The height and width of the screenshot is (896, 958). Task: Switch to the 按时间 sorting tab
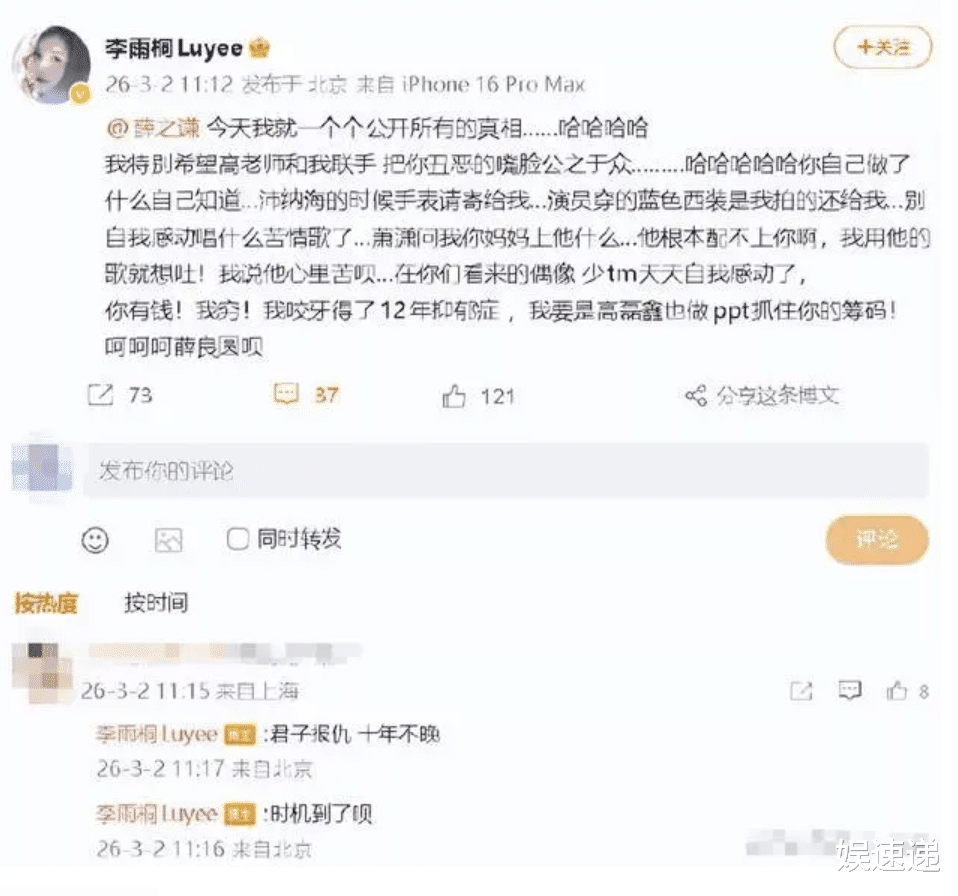(156, 603)
